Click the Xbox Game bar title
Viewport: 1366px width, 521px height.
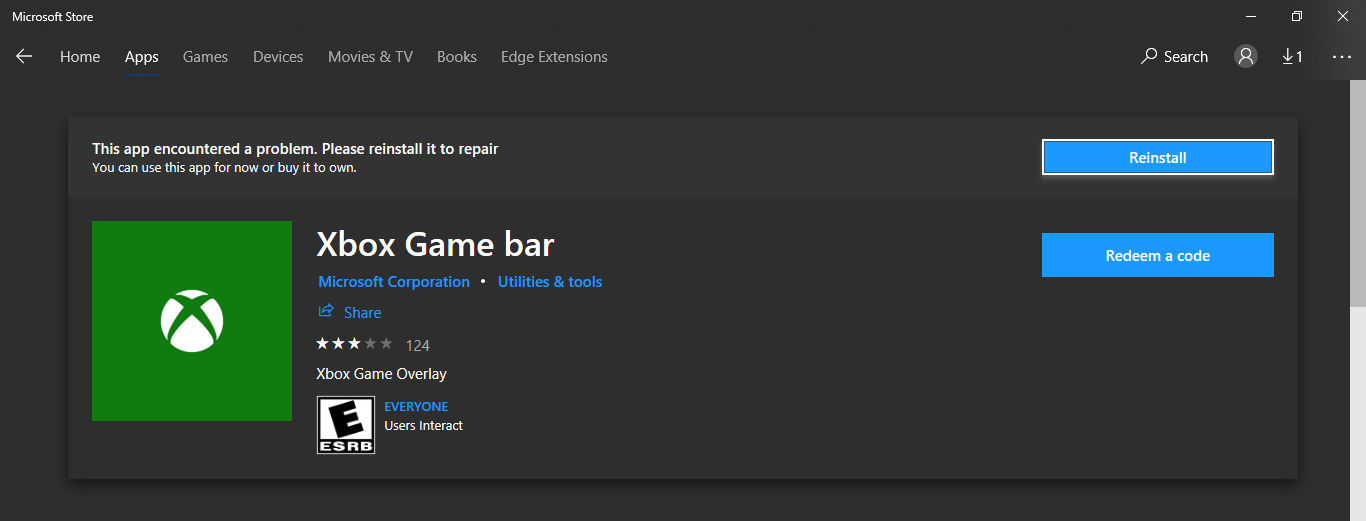[x=435, y=244]
